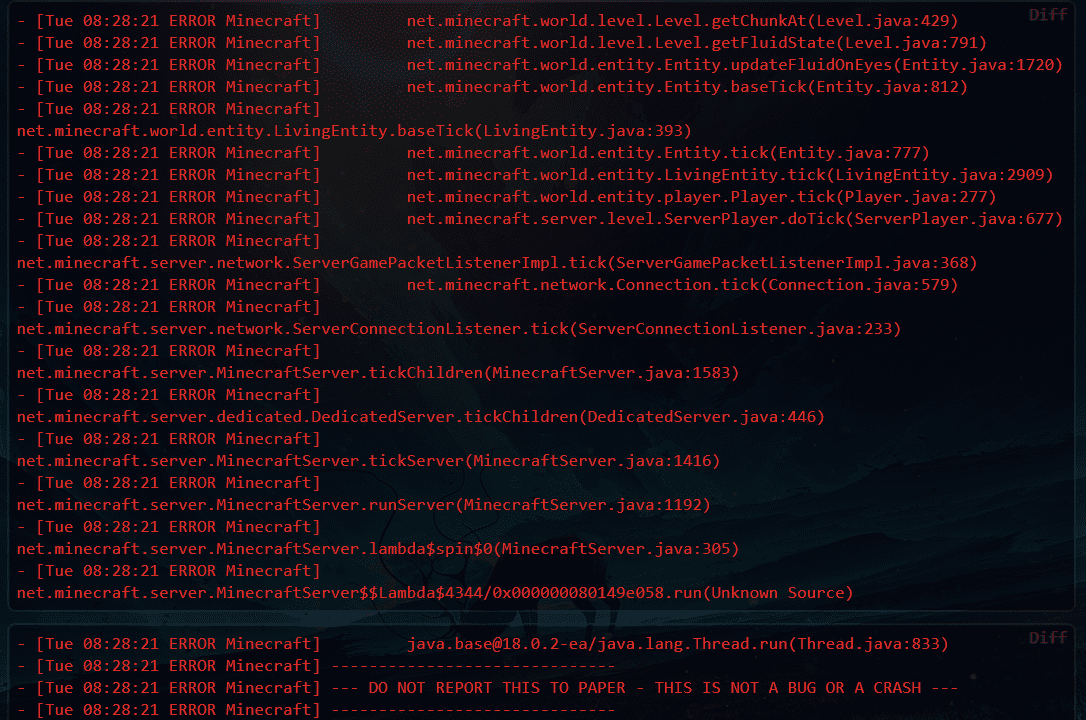Select the ServerPlayer.doTick(ServerPlayer.java:677) line
This screenshot has width=1086, height=720.
[540, 219]
